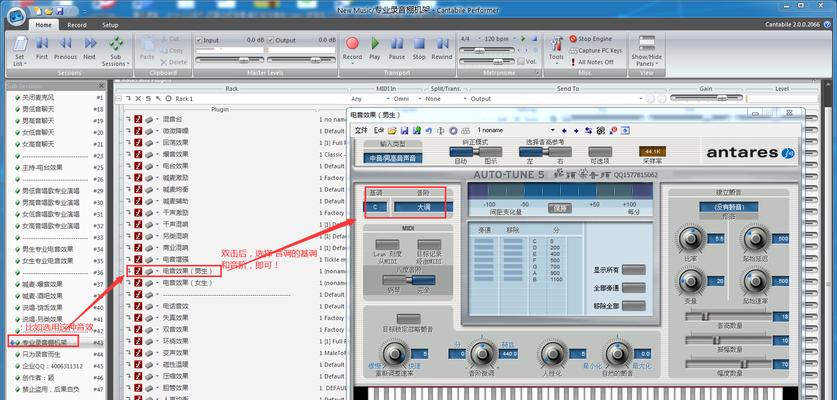Click the undo arrow in plugin toolbar
This screenshot has width=837, height=400.
(429, 130)
